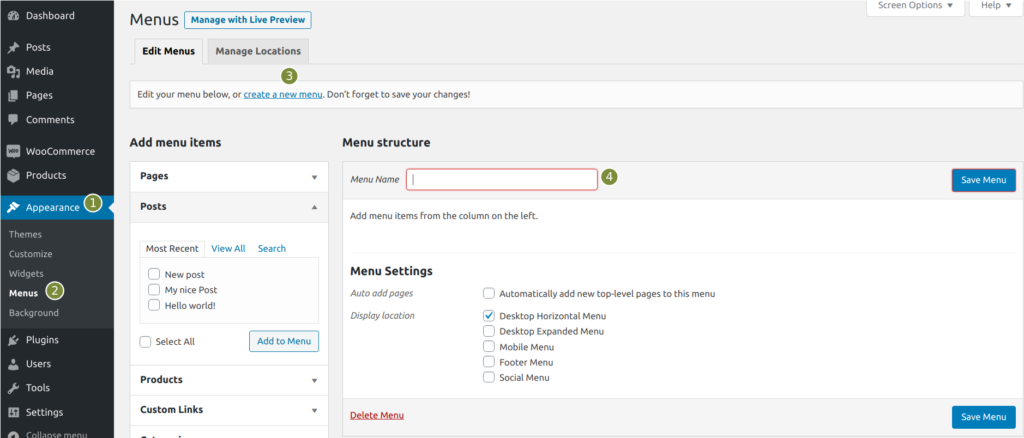Viewport: 1024px width, 438px height.
Task: Open the Screen Options dropdown
Action: click(x=914, y=6)
